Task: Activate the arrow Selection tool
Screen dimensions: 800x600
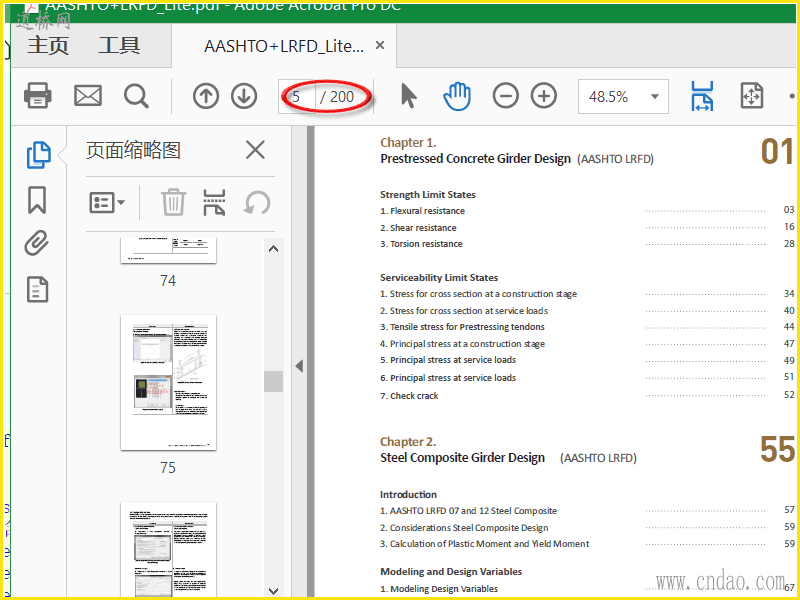Action: (x=409, y=96)
